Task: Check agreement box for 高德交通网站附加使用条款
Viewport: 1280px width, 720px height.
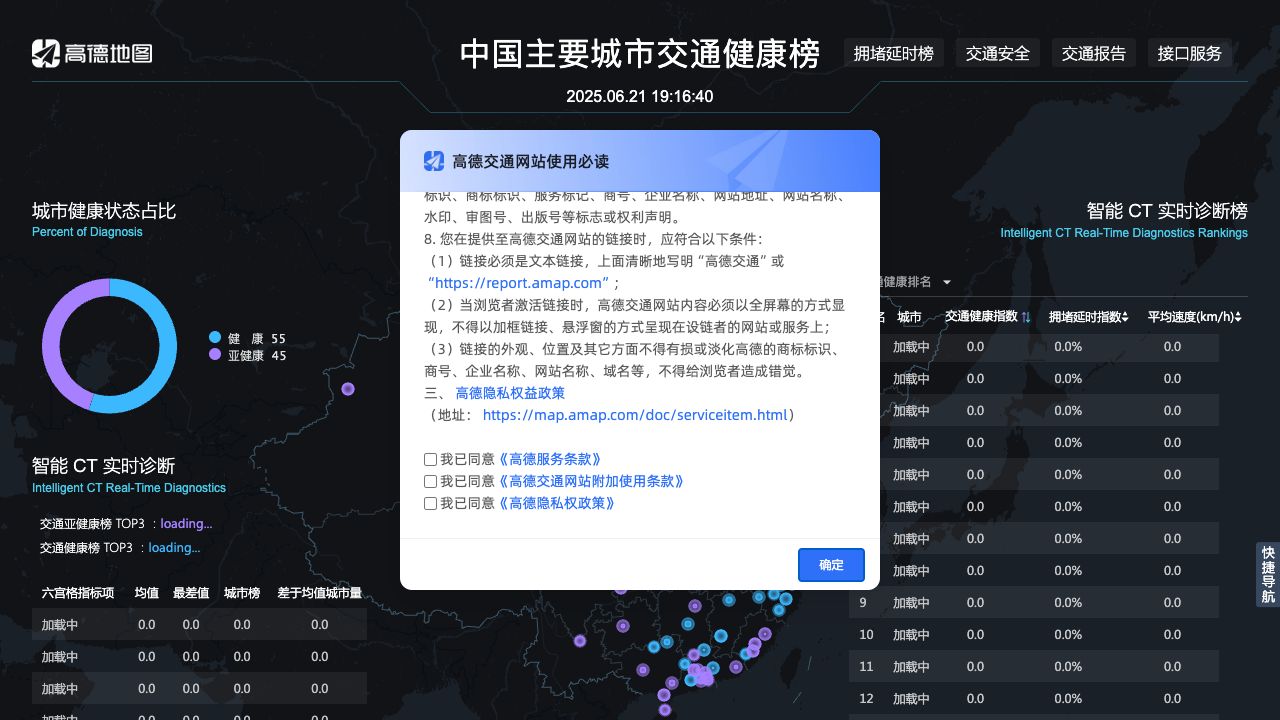Action: (431, 481)
